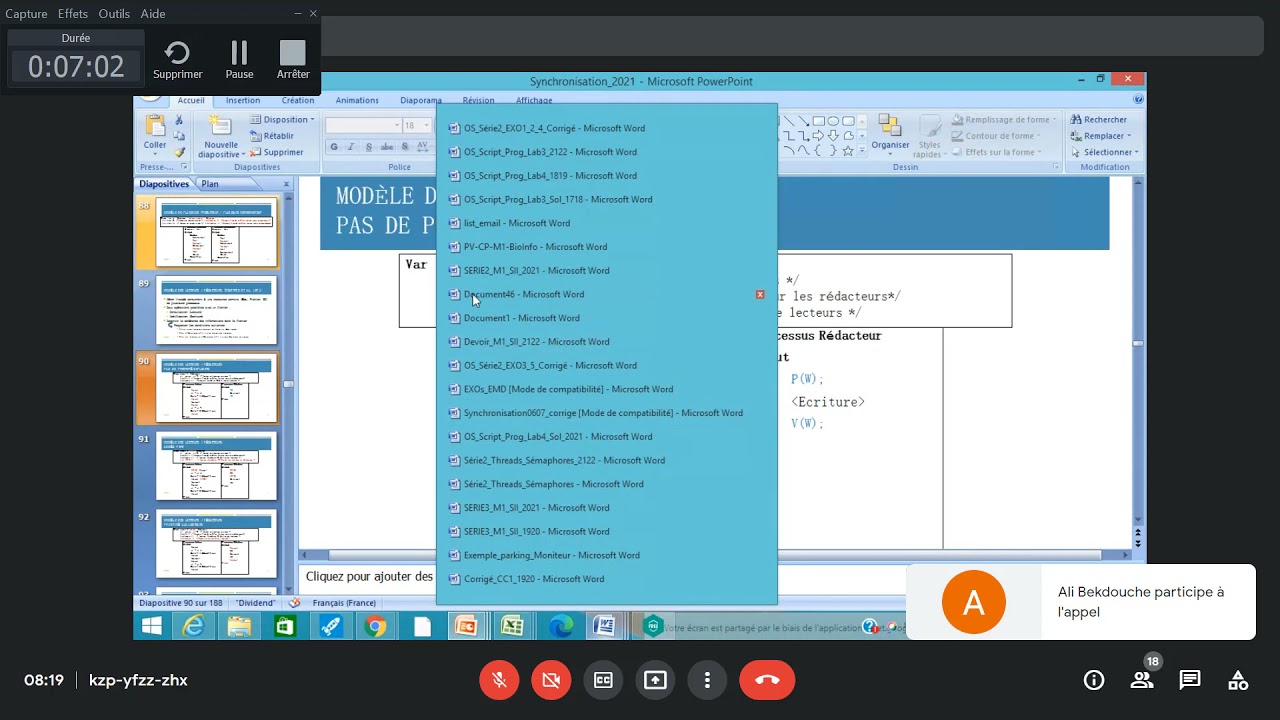Viewport: 1280px width, 720px height.
Task: Switch to OS_Script_Prog_Lab3_2122 Word window
Action: [607, 152]
